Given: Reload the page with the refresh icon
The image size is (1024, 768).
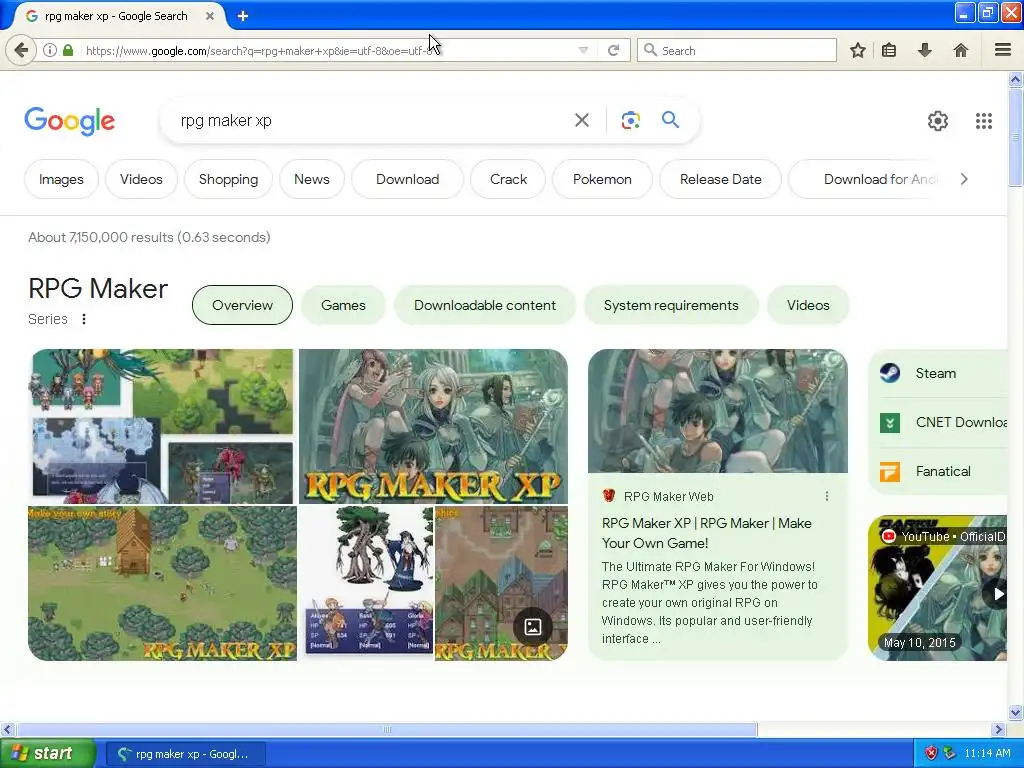Looking at the screenshot, I should (613, 50).
